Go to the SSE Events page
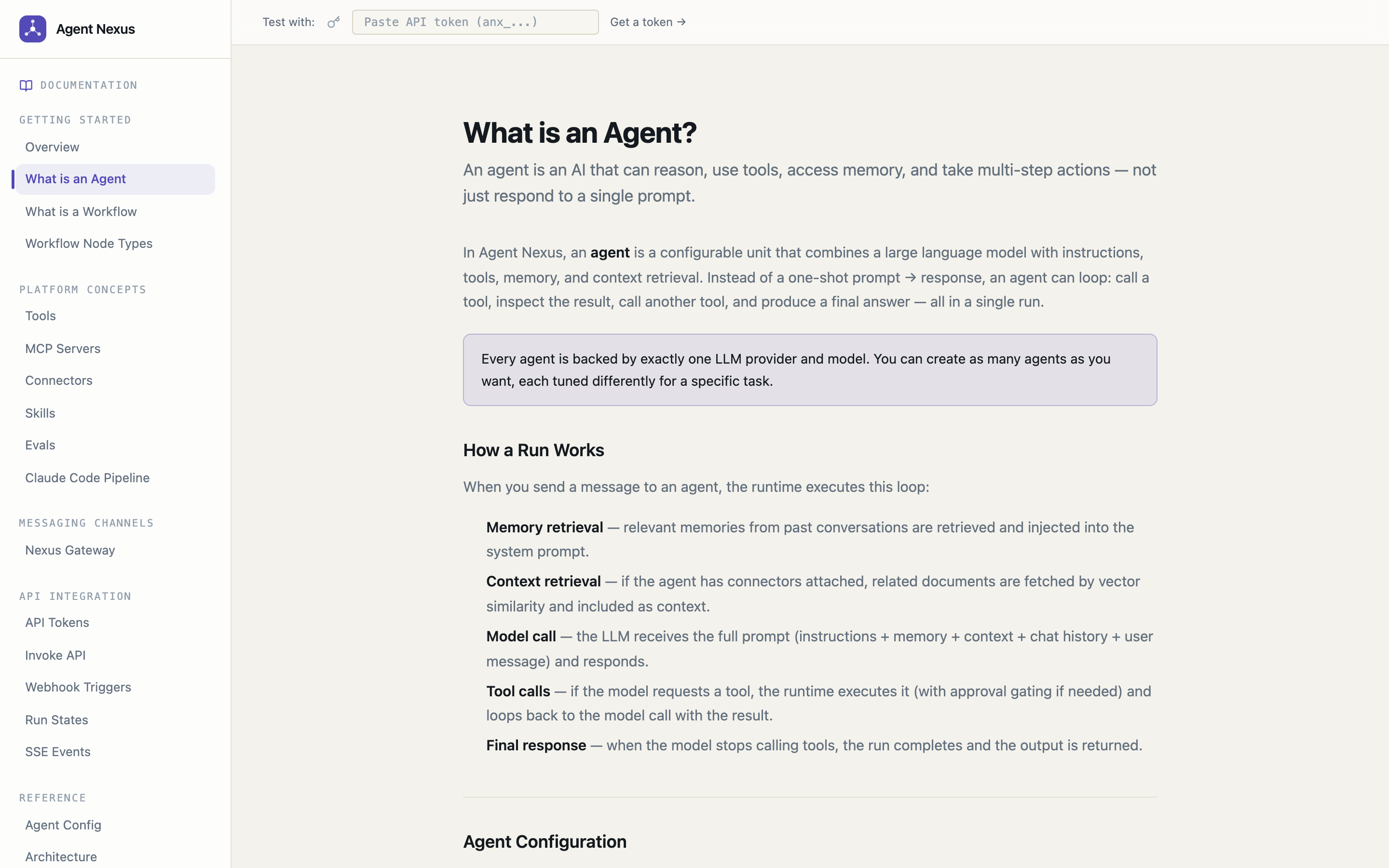 [115, 751]
